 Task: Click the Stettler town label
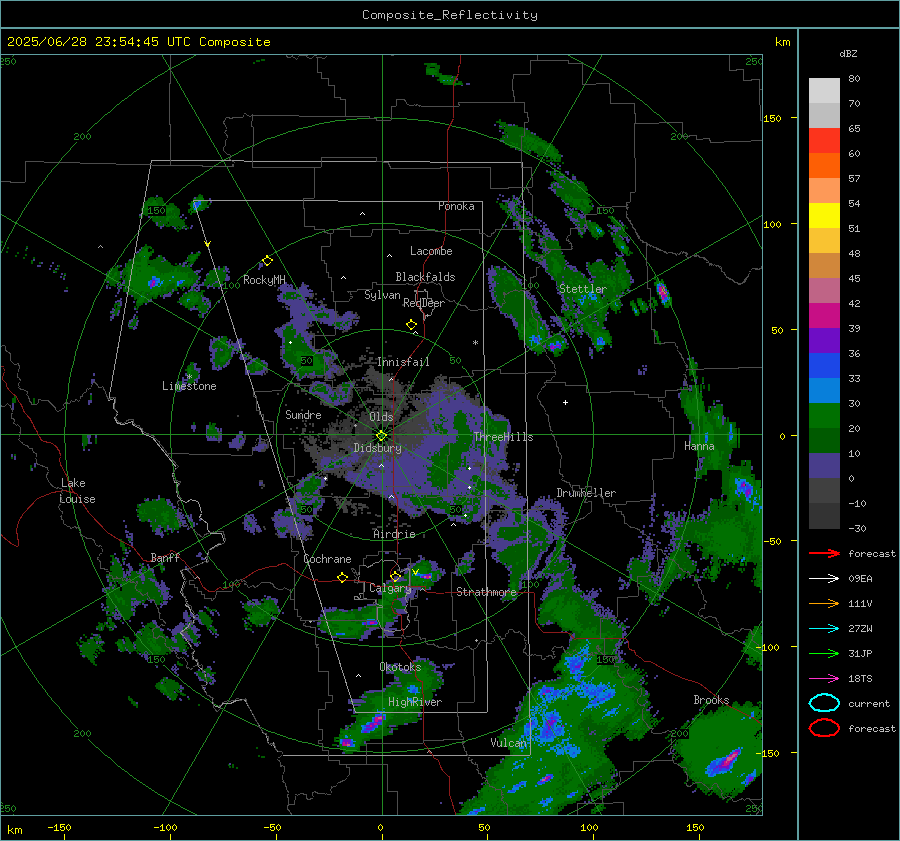tap(583, 289)
